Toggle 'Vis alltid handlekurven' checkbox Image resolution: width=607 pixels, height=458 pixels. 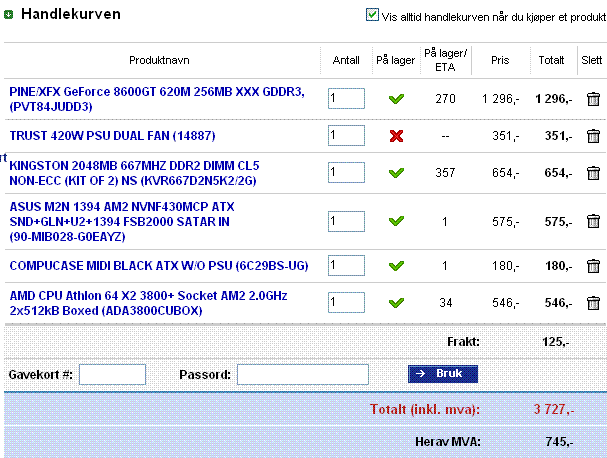pyautogui.click(x=372, y=15)
